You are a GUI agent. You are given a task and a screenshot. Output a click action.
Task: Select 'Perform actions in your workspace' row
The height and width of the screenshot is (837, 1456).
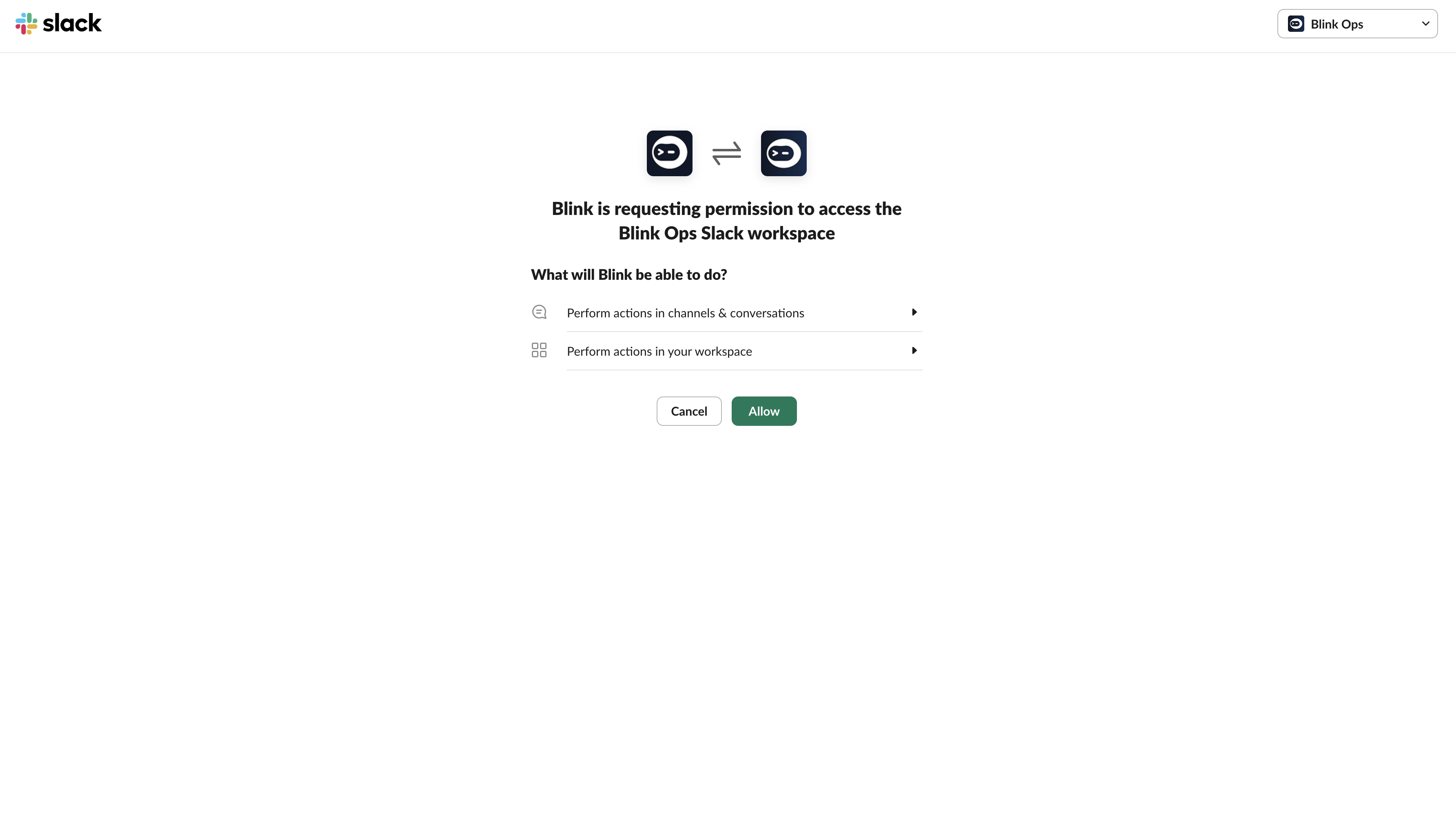click(726, 351)
